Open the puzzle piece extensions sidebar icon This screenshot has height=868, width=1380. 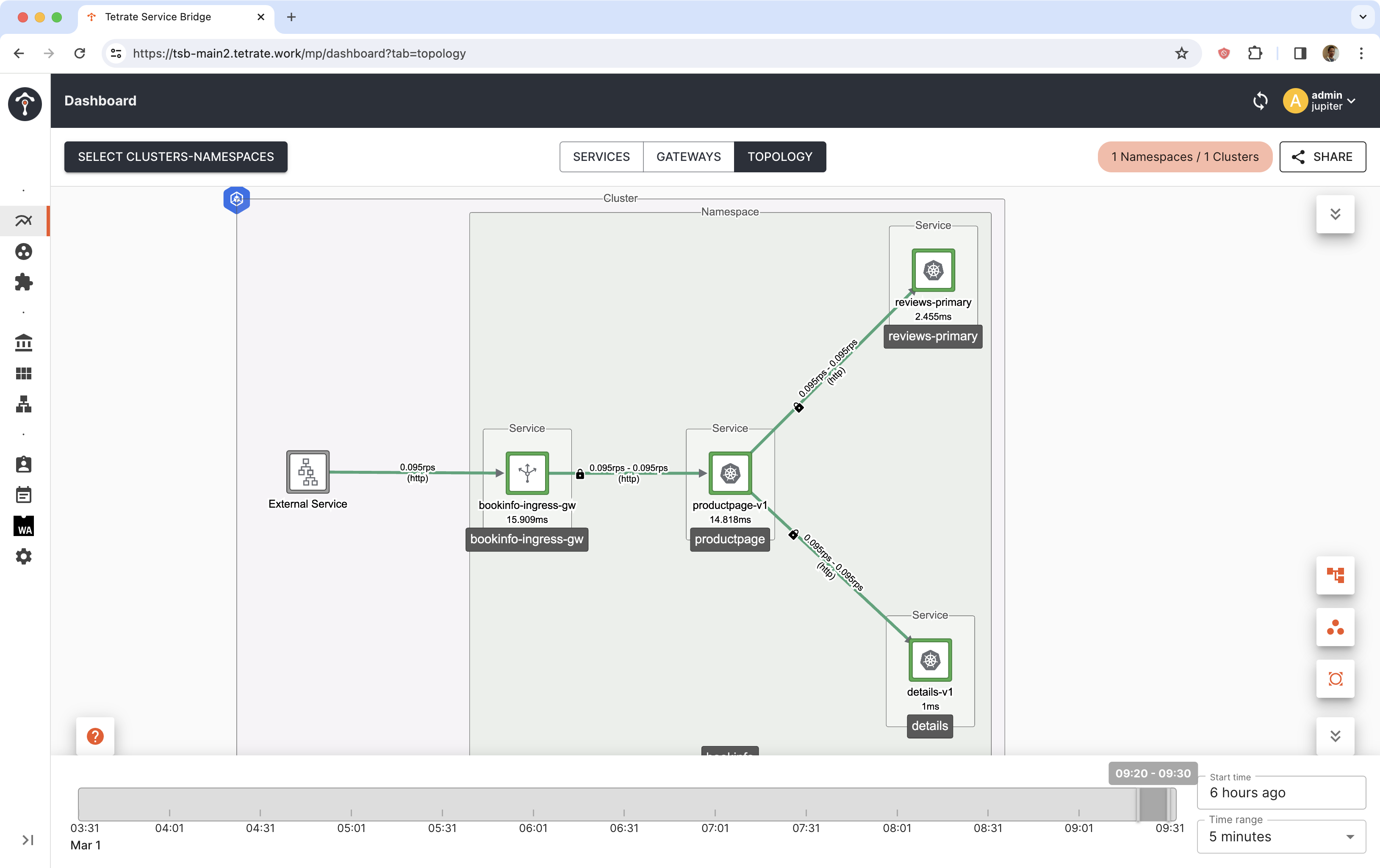pos(23,282)
